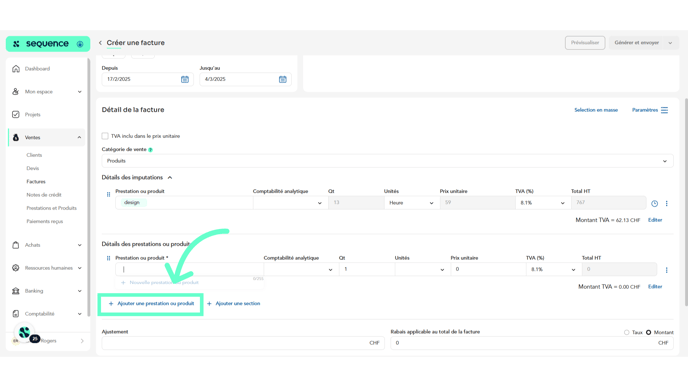Open the TVA 8.1% dropdown in new row
The image size is (688, 387).
point(554,269)
